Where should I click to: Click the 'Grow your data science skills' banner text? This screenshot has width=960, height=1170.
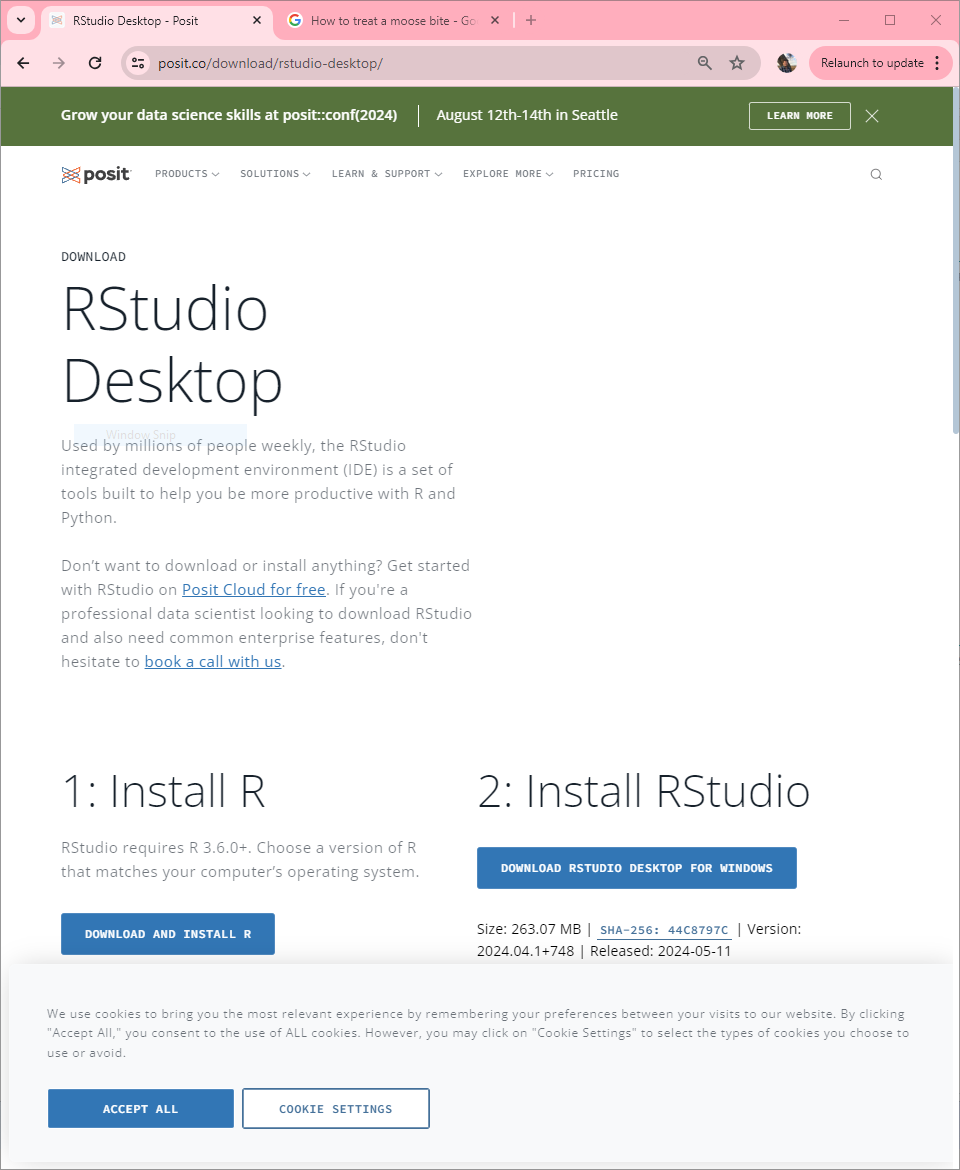[229, 116]
